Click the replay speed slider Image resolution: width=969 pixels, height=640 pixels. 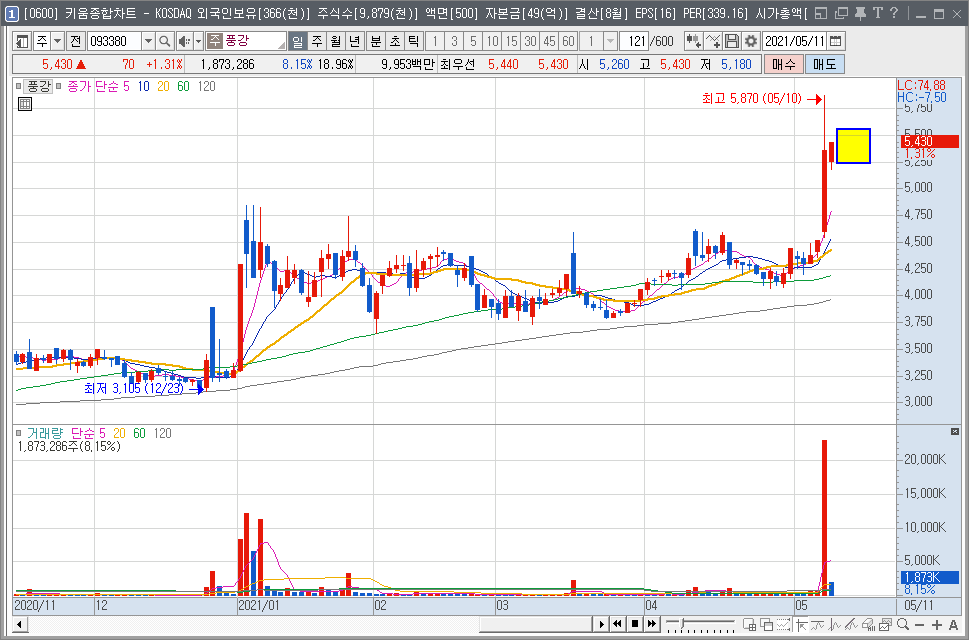700,625
